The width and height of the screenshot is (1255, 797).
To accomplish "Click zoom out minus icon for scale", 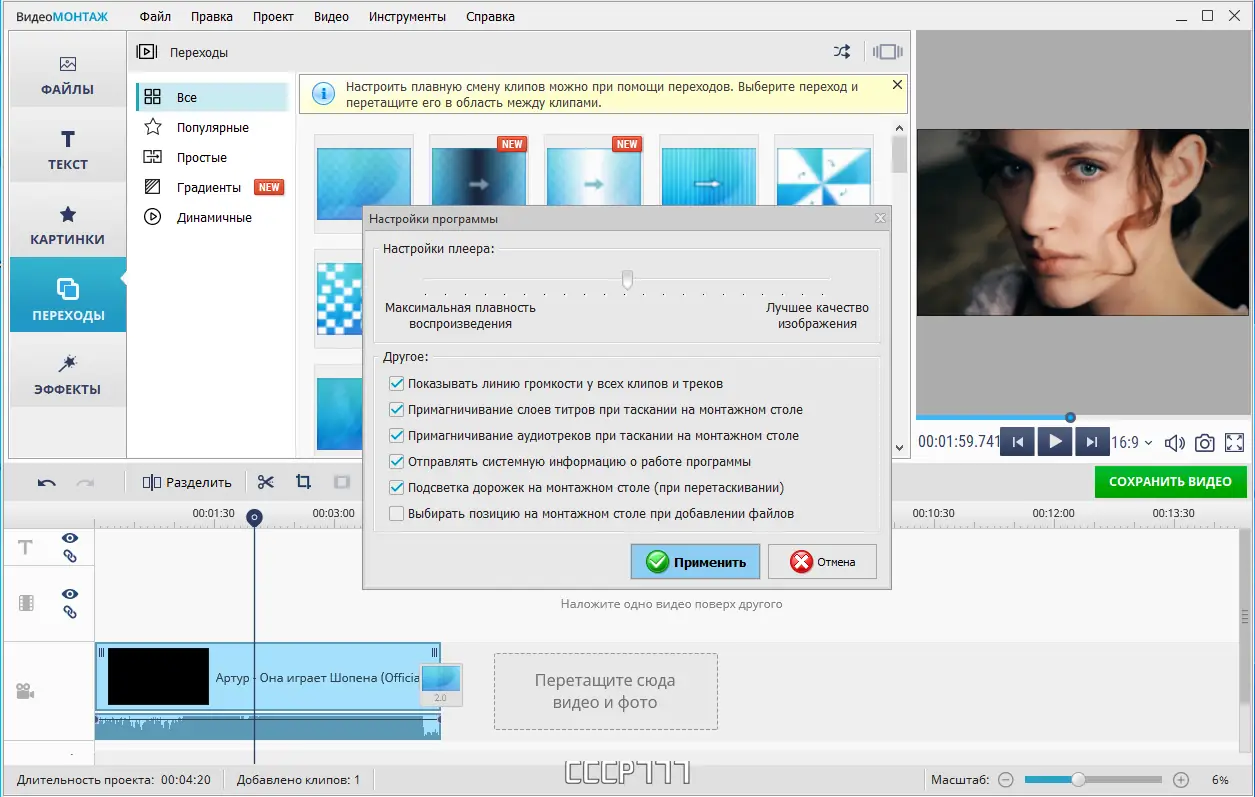I will [x=1006, y=780].
